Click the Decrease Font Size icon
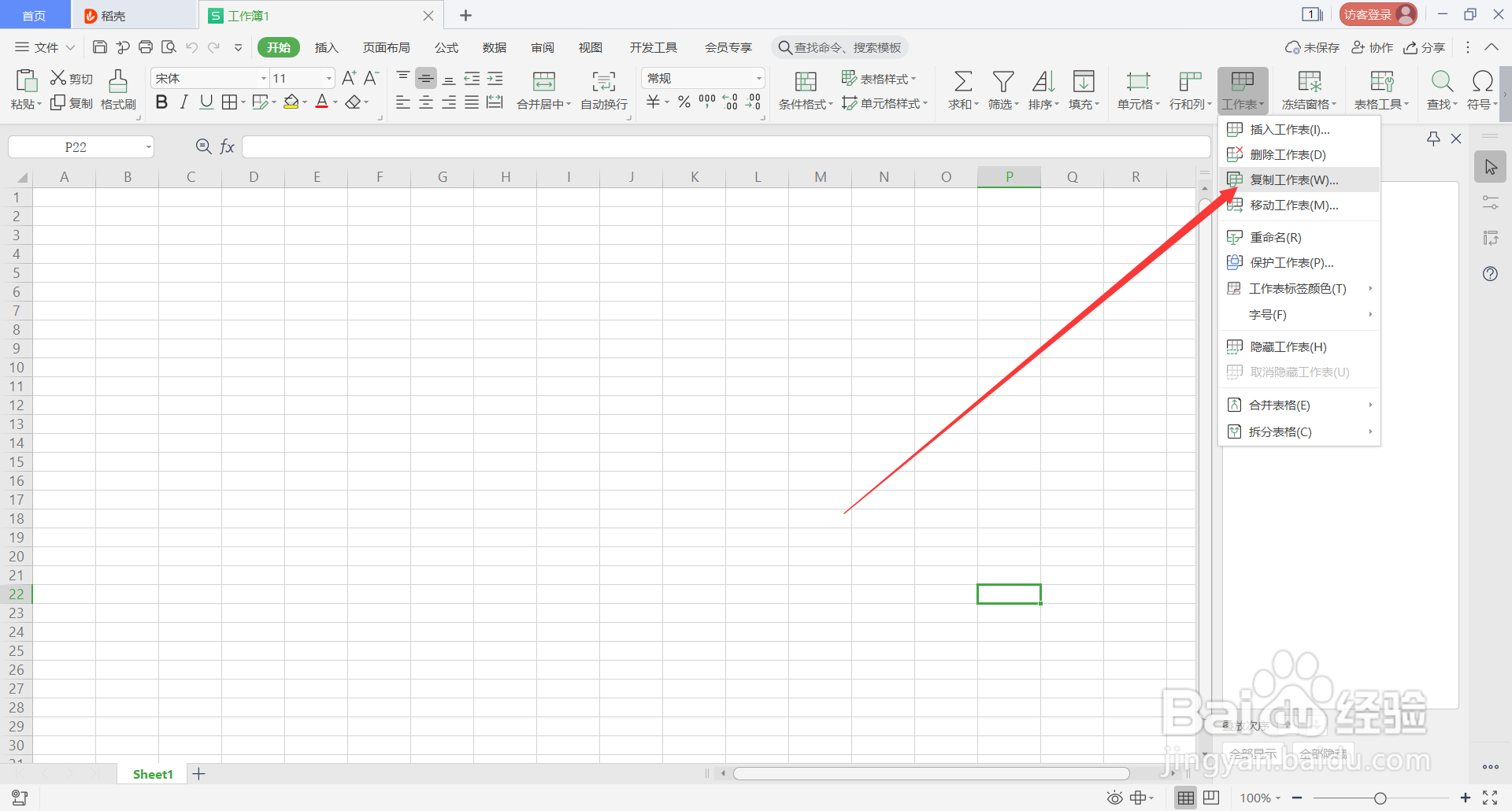The image size is (1512, 811). click(371, 78)
